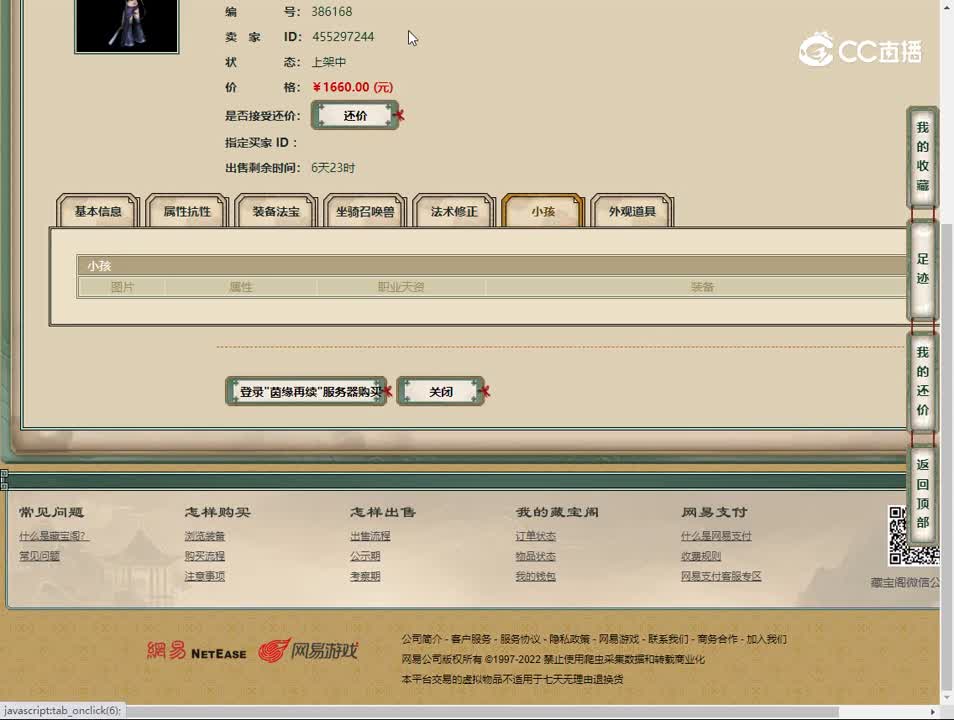954x720 pixels.
Task: Open 订单状态 link
Action: click(535, 536)
